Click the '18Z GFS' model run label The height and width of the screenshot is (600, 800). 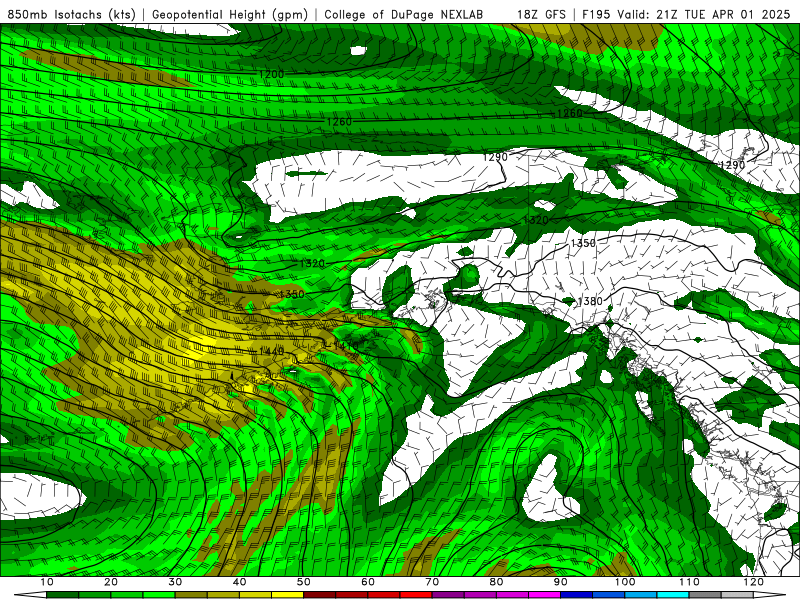pyautogui.click(x=541, y=14)
